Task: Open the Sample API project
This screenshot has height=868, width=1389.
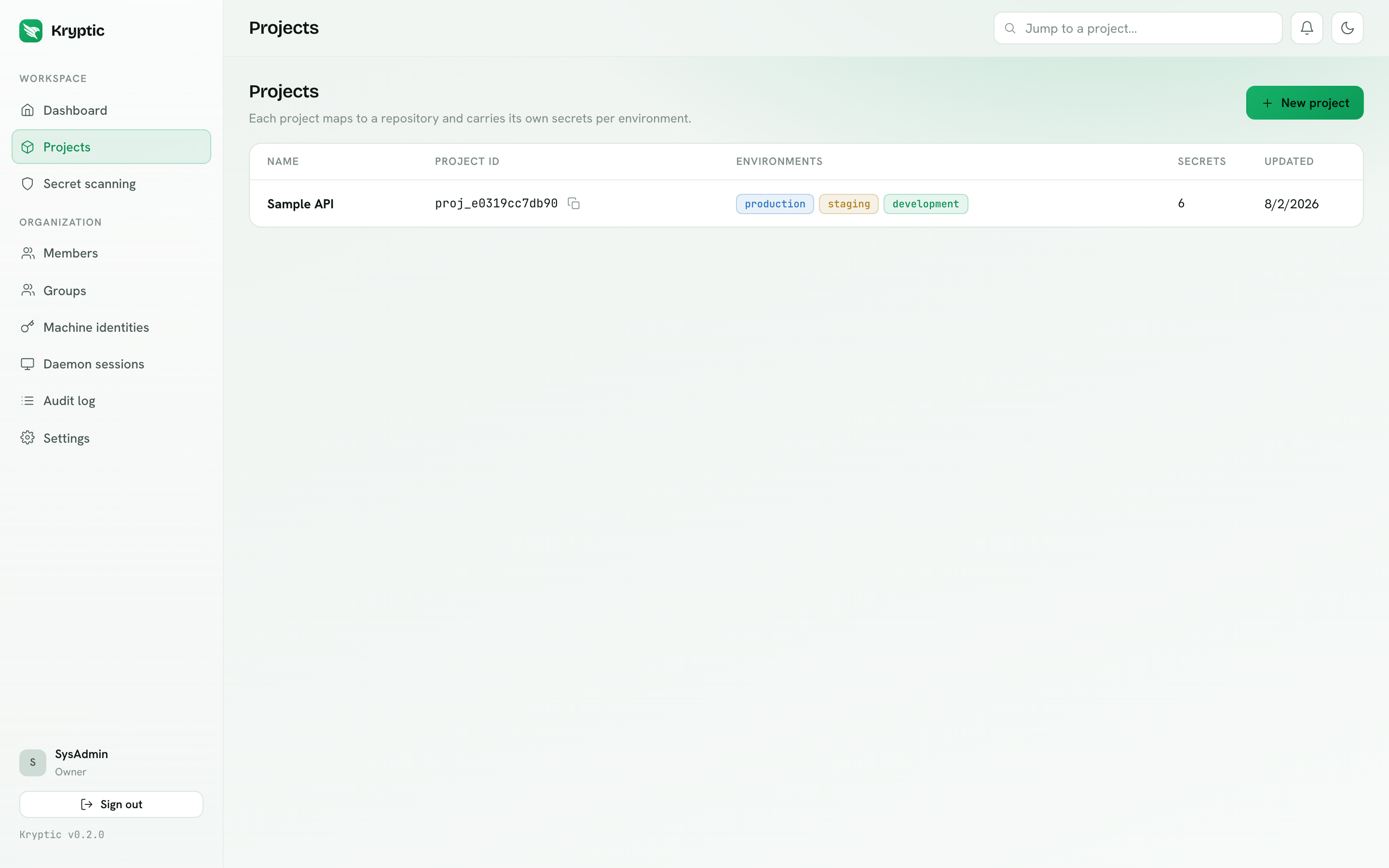Action: pos(300,204)
